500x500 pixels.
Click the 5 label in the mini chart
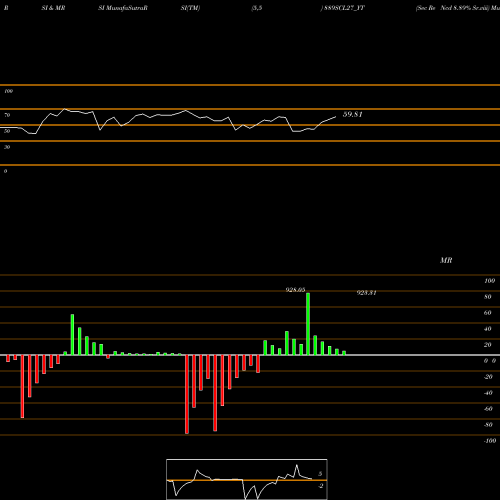click(x=320, y=474)
